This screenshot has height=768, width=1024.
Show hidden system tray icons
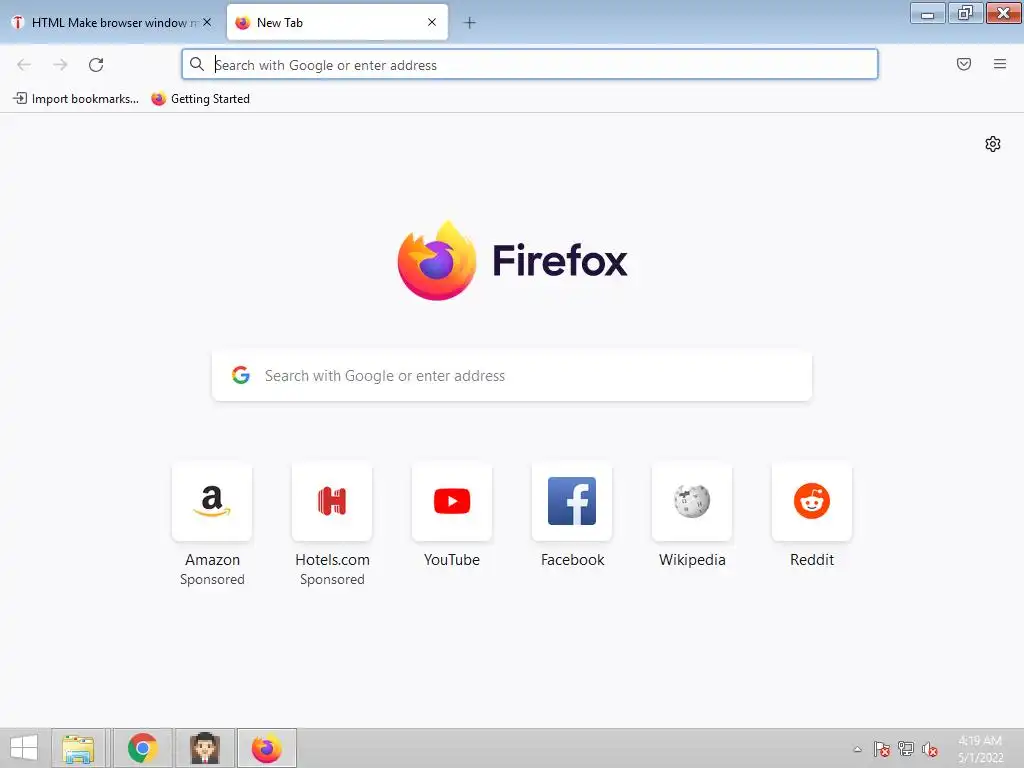click(857, 749)
